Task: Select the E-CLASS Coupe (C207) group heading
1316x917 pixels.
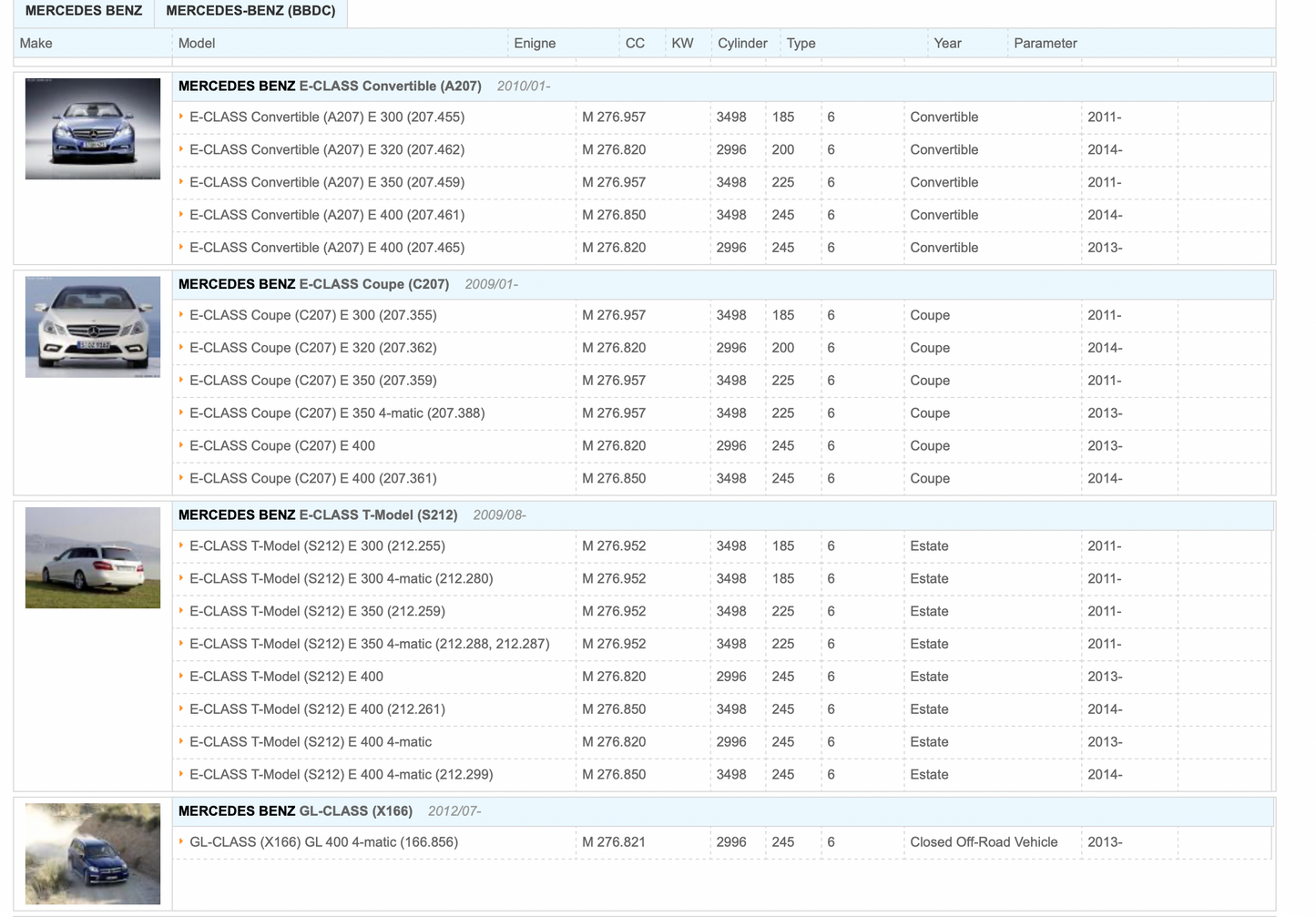Action: point(314,284)
